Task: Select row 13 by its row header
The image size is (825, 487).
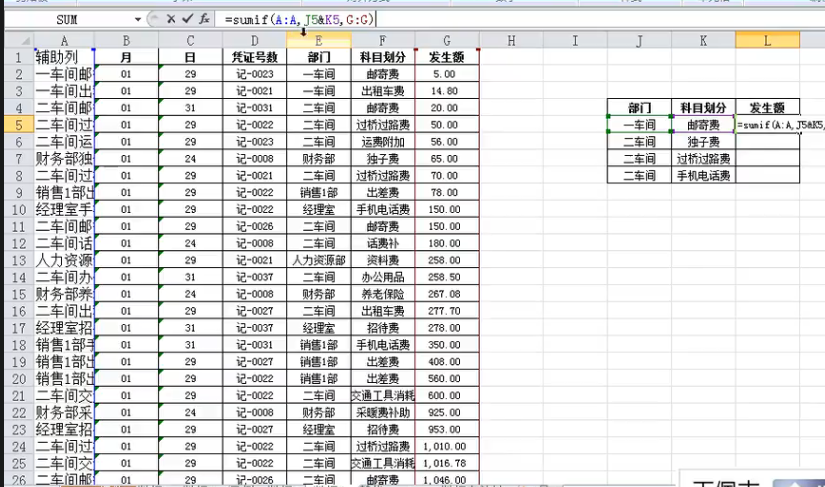Action: click(x=17, y=260)
